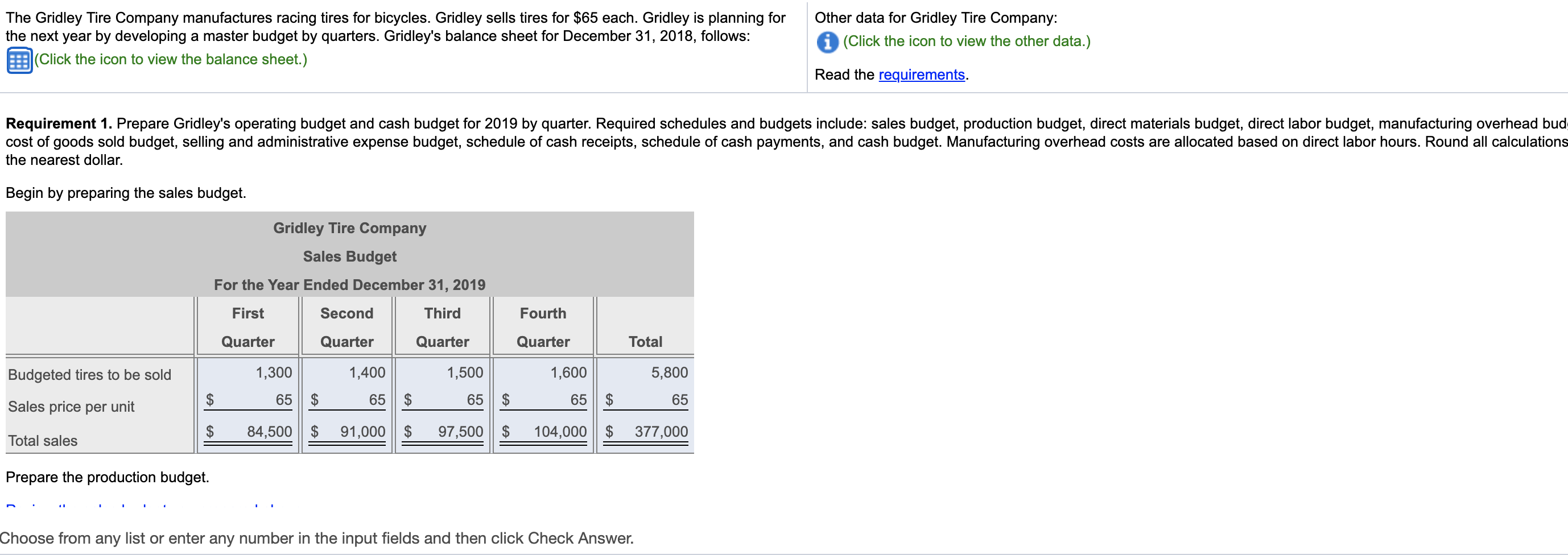Image resolution: width=1568 pixels, height=555 pixels.
Task: Click sales price field in First Quarter column
Action: point(249,400)
